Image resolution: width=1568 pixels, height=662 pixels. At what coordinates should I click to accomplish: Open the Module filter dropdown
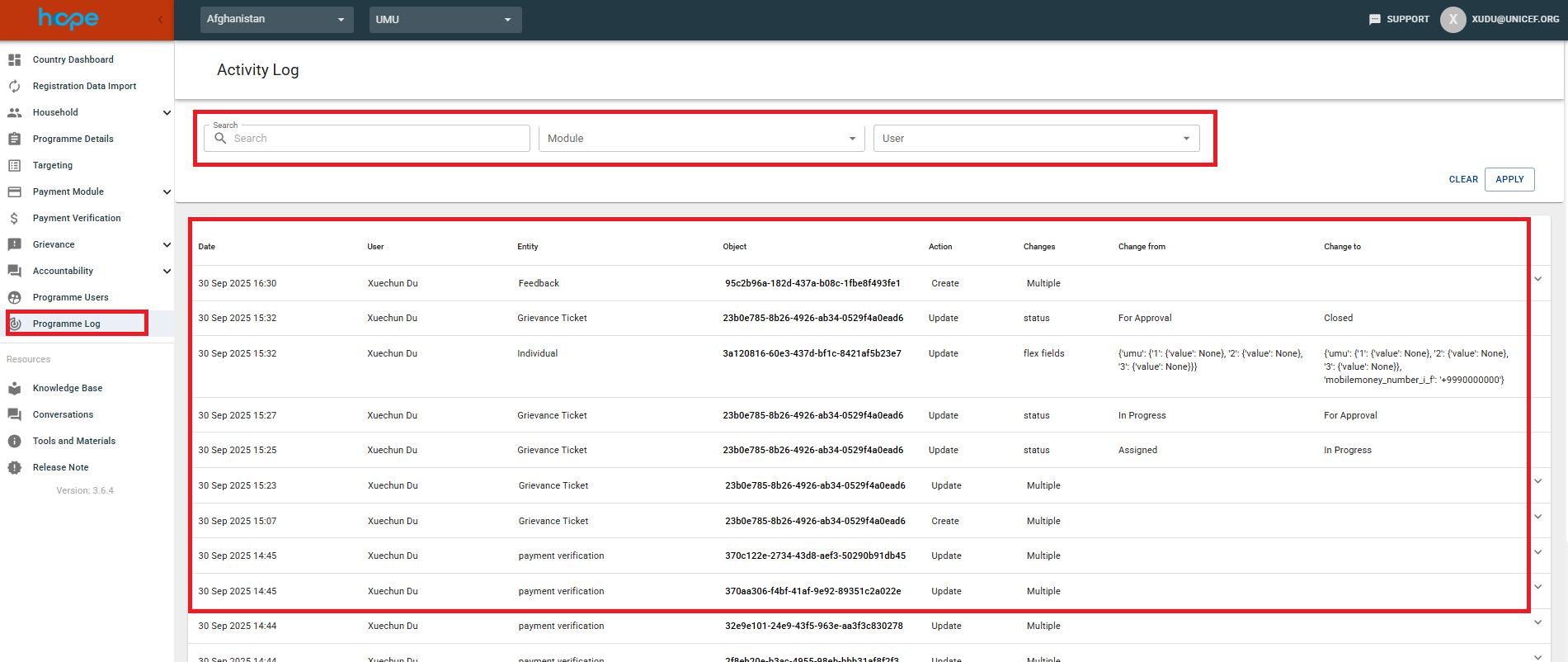point(701,139)
